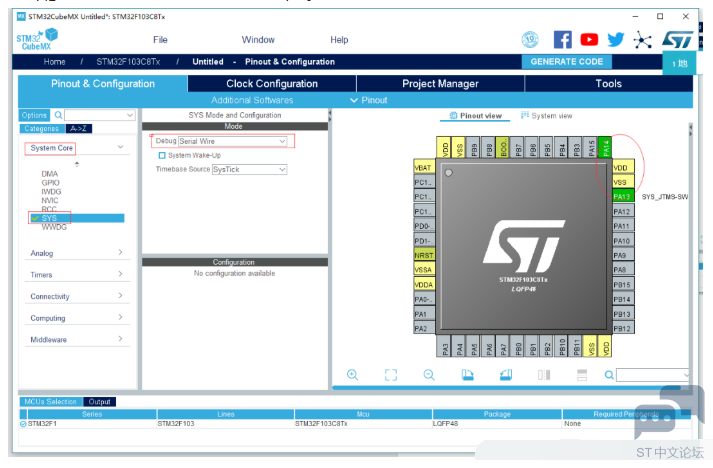The width and height of the screenshot is (713, 468).
Task: Click the GENERATE CODE button
Action: 566,62
